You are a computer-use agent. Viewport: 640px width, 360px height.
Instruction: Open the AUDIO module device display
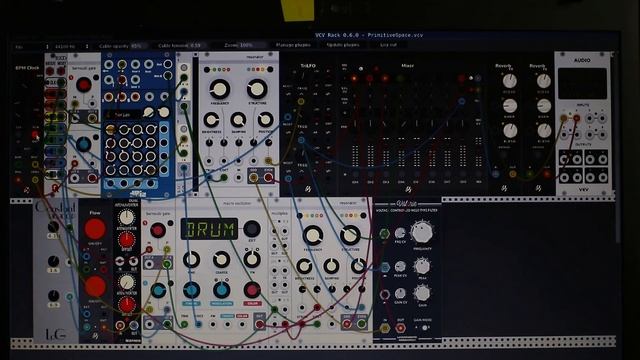(x=582, y=84)
